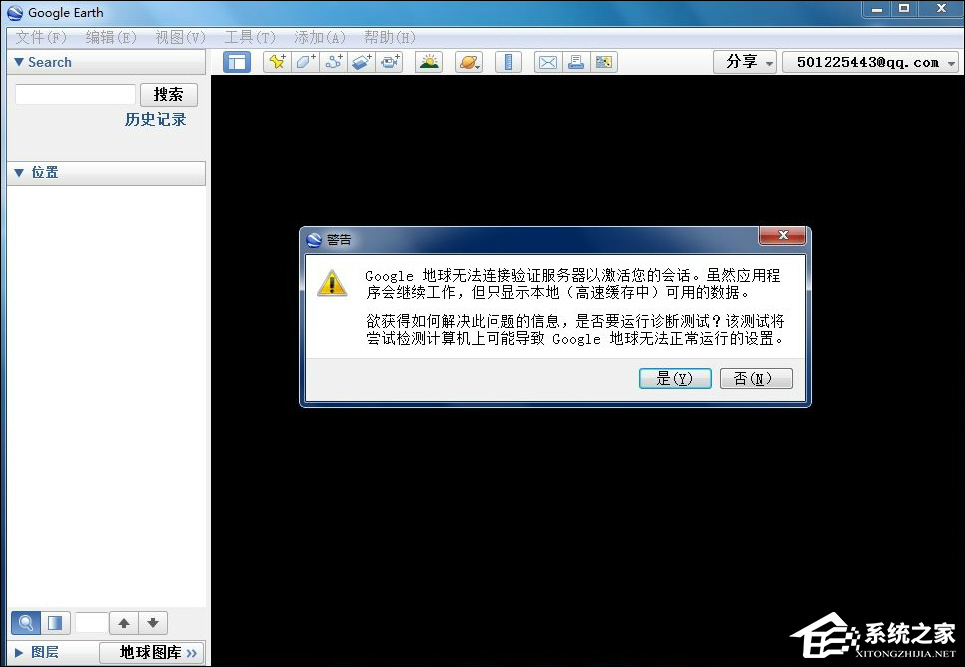Email the current view
Viewport: 965px width, 667px height.
click(x=547, y=61)
